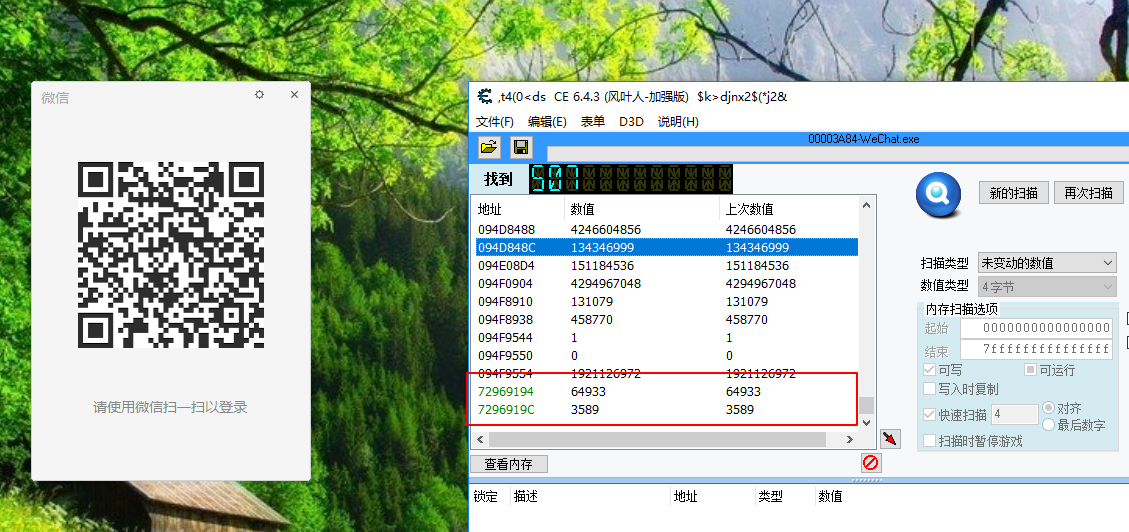
Task: Select the 对齐 radio button
Action: click(x=1048, y=408)
